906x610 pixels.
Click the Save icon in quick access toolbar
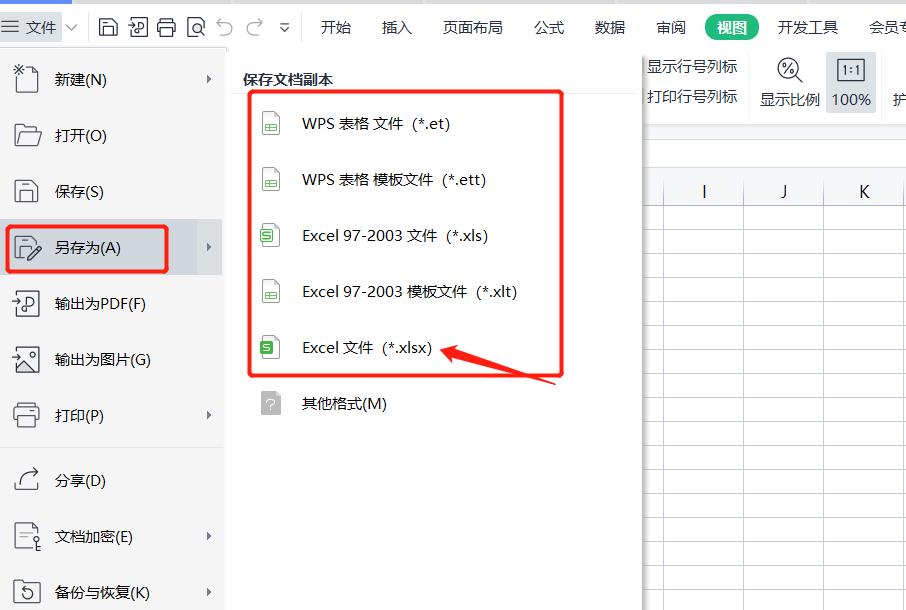tap(108, 26)
